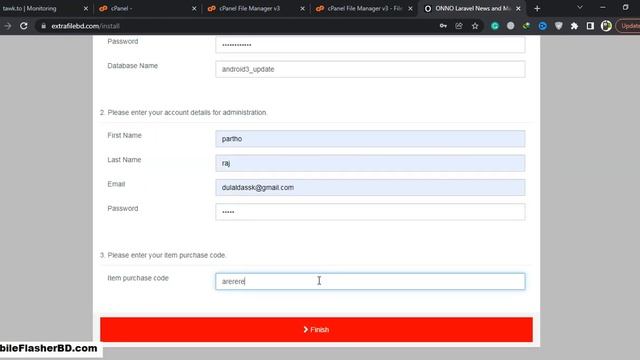Image resolution: width=640 pixels, height=360 pixels.
Task: Edit the Email field
Action: [370, 187]
